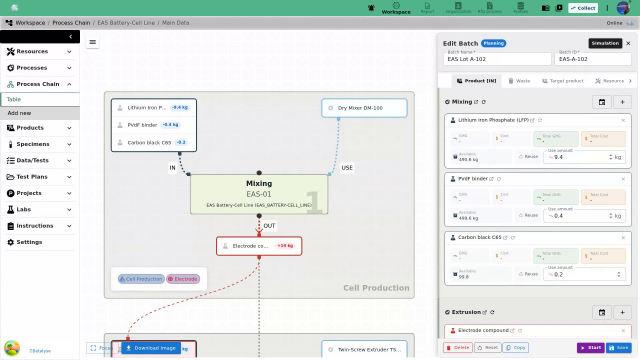Open the Workspace section in the top bar
The width and height of the screenshot is (640, 360).
[x=396, y=8]
